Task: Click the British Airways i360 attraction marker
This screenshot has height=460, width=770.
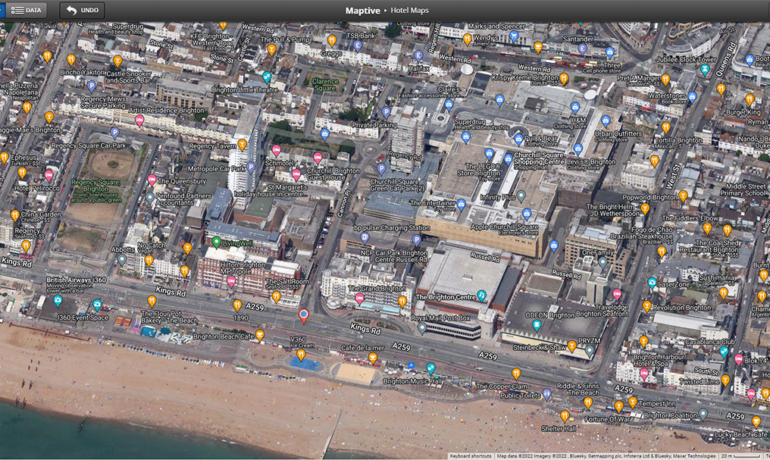Action: pos(57,300)
